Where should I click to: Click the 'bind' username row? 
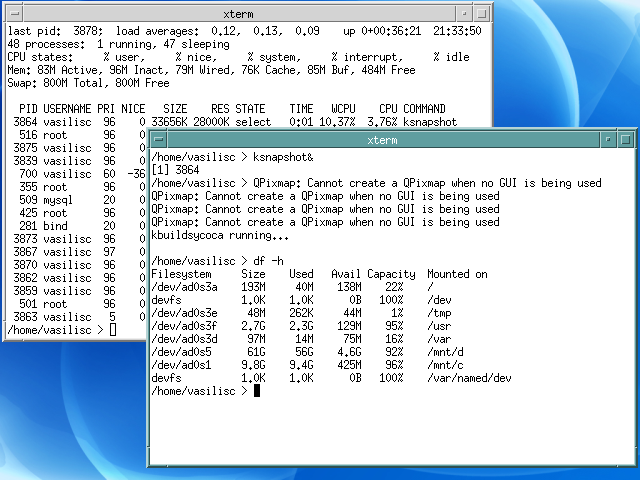click(55, 226)
